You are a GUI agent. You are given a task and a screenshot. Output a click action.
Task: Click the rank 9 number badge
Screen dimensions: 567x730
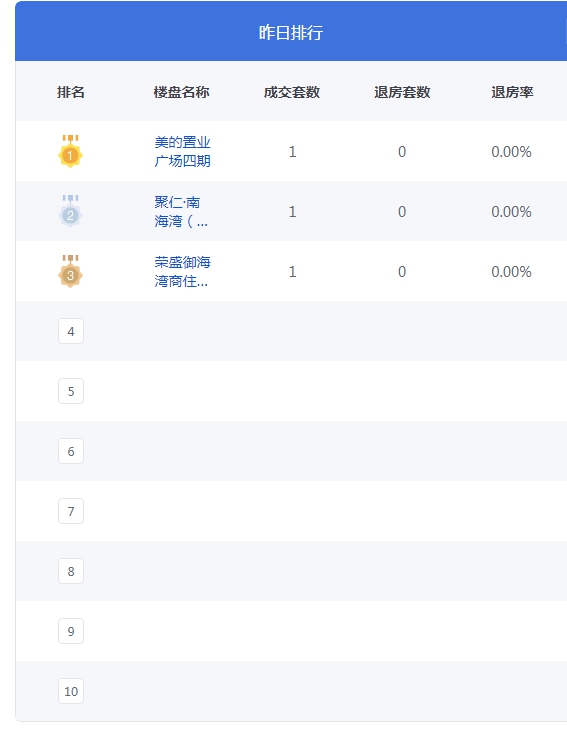point(71,631)
